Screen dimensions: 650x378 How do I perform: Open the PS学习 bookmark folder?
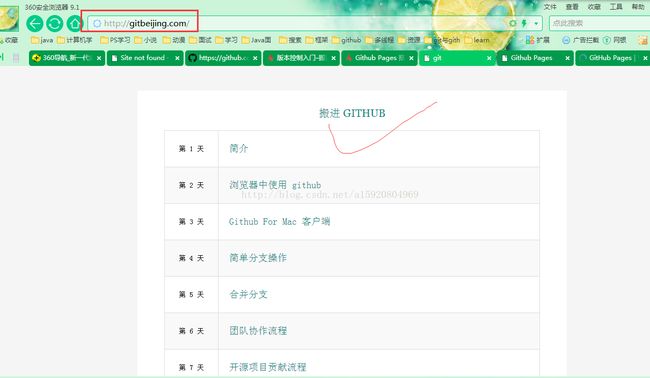click(115, 40)
